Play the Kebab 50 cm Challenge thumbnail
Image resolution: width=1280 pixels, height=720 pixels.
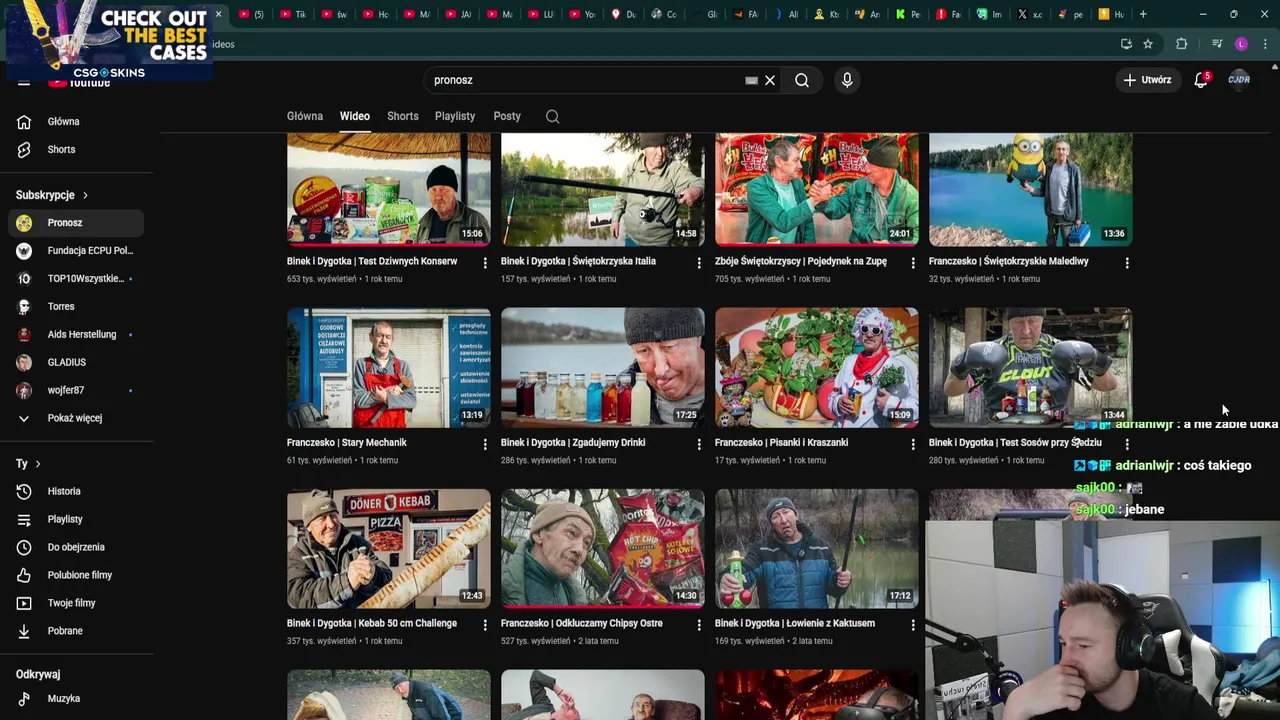(389, 549)
